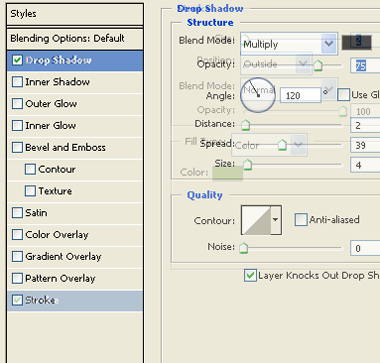This screenshot has width=380, height=363.
Task: Click the Pattern Overlay style row label
Action: coord(60,279)
